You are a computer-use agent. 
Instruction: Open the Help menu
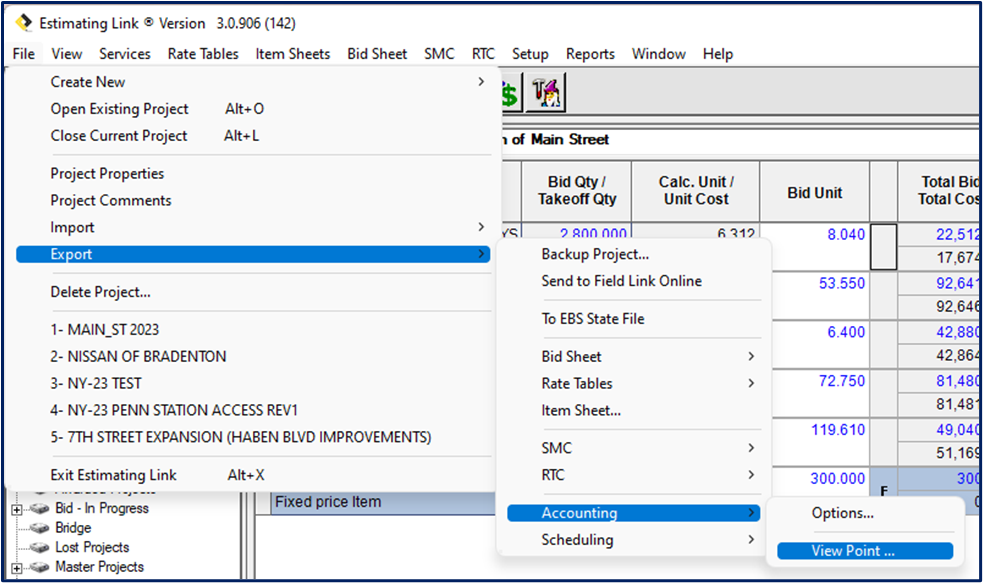pyautogui.click(x=718, y=54)
